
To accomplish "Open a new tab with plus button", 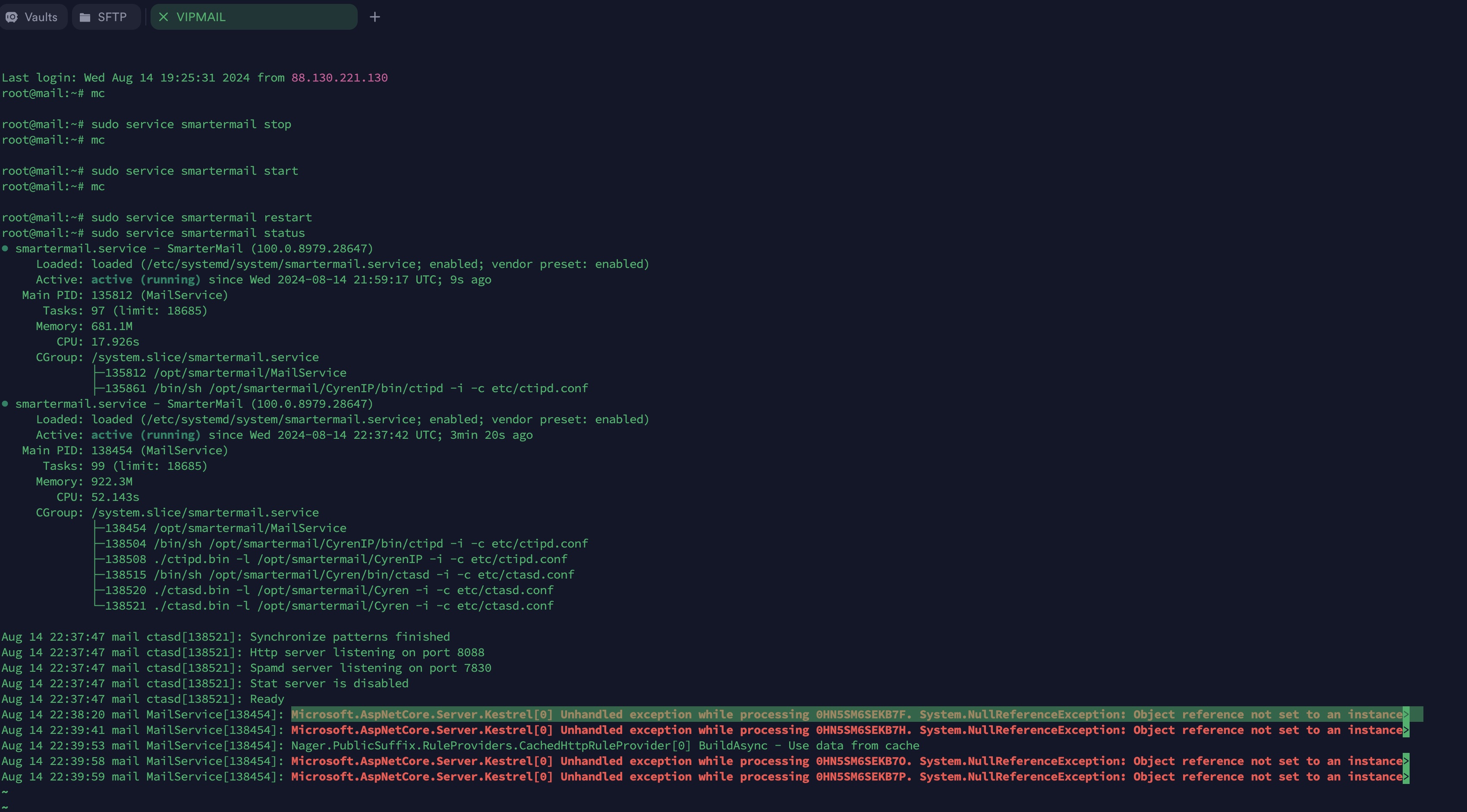I will coord(374,17).
